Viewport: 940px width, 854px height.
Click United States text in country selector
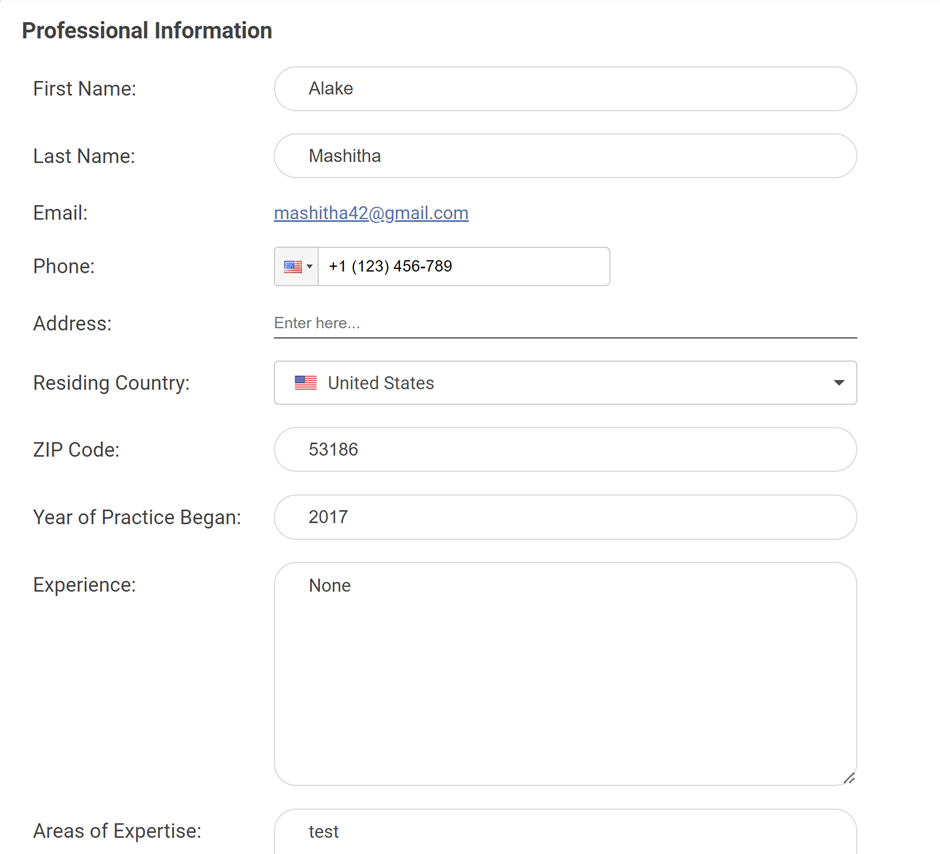click(380, 382)
